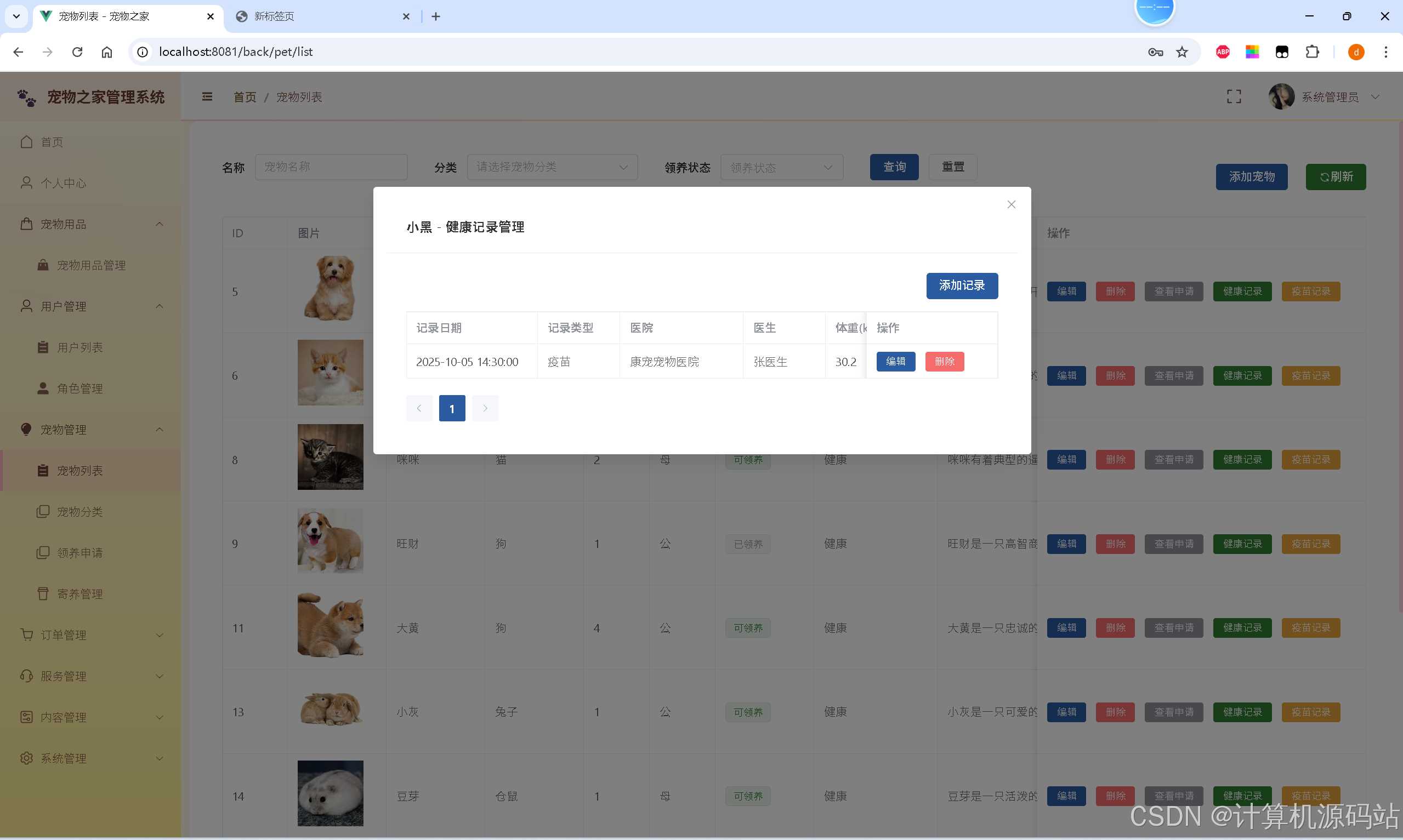Delete the 康宠宠物医院 health record
Viewport: 1403px width, 840px height.
coord(945,361)
